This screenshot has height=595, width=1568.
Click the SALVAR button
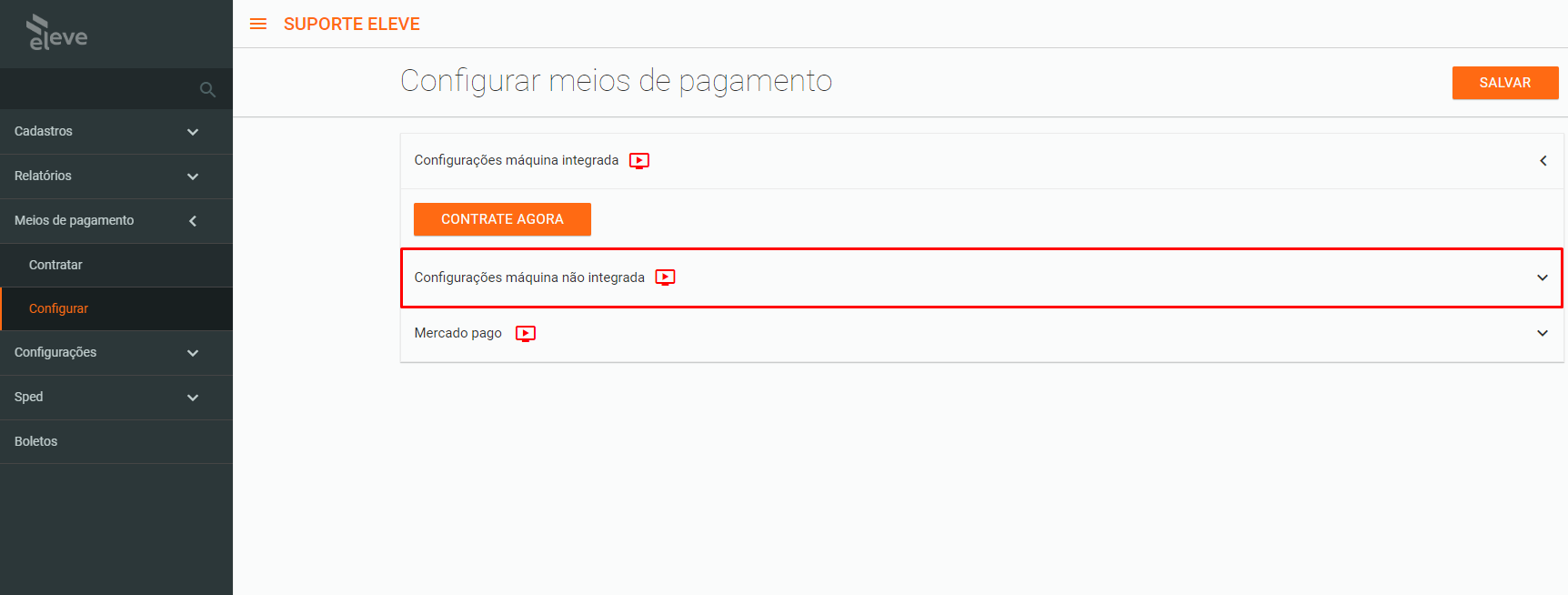[x=1505, y=83]
